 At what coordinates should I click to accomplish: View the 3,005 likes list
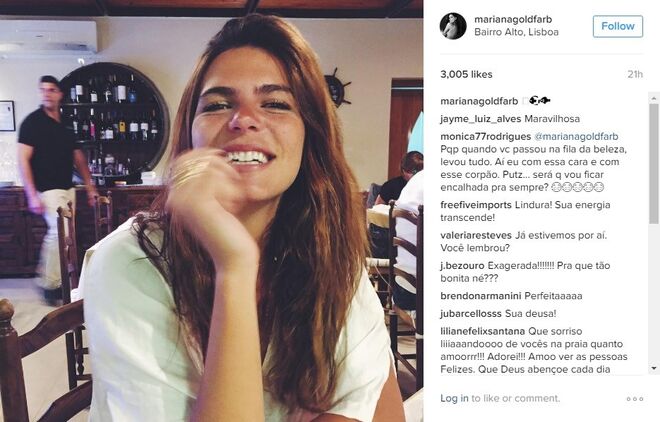pos(466,74)
